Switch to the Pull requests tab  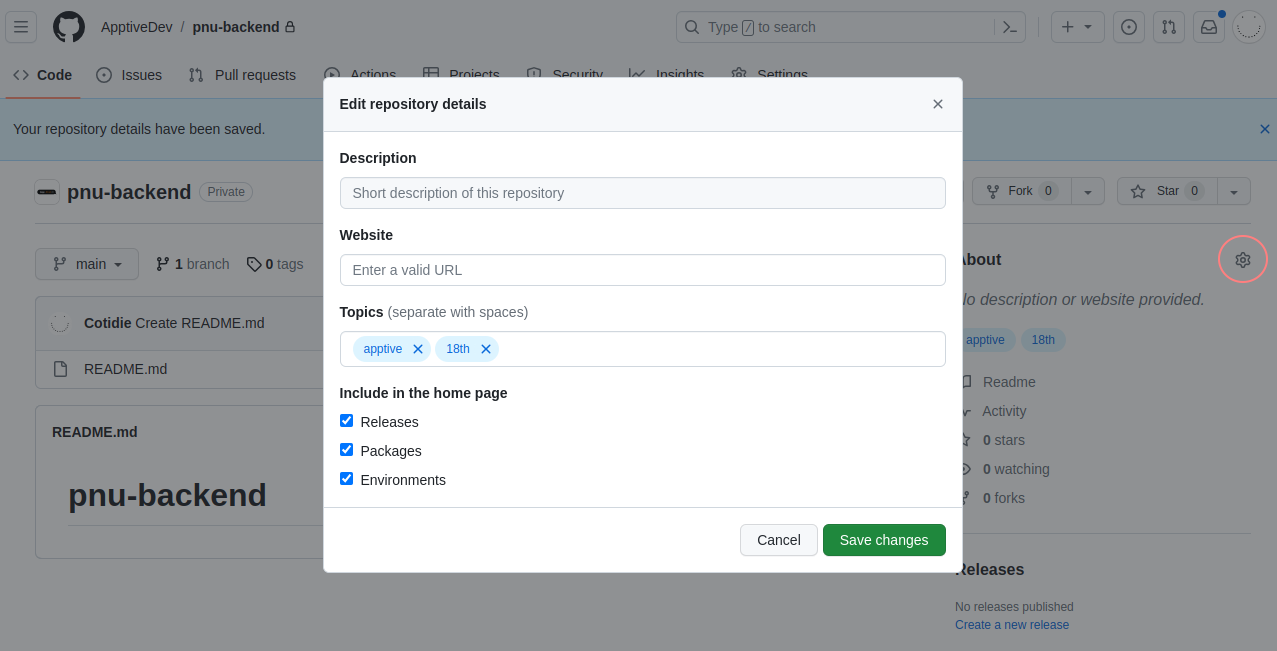point(242,75)
